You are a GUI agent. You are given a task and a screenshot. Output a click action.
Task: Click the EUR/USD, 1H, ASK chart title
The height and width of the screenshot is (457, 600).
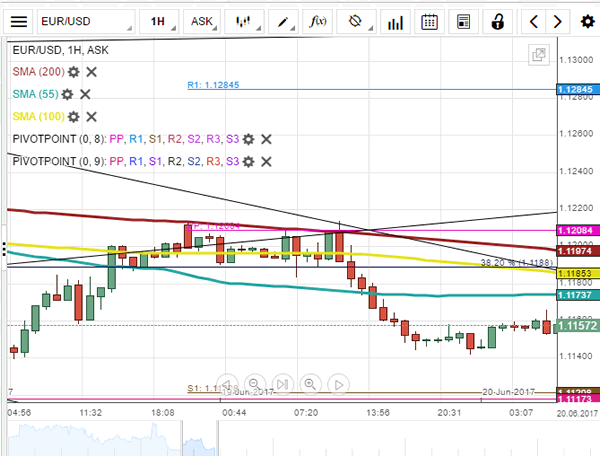[60, 50]
